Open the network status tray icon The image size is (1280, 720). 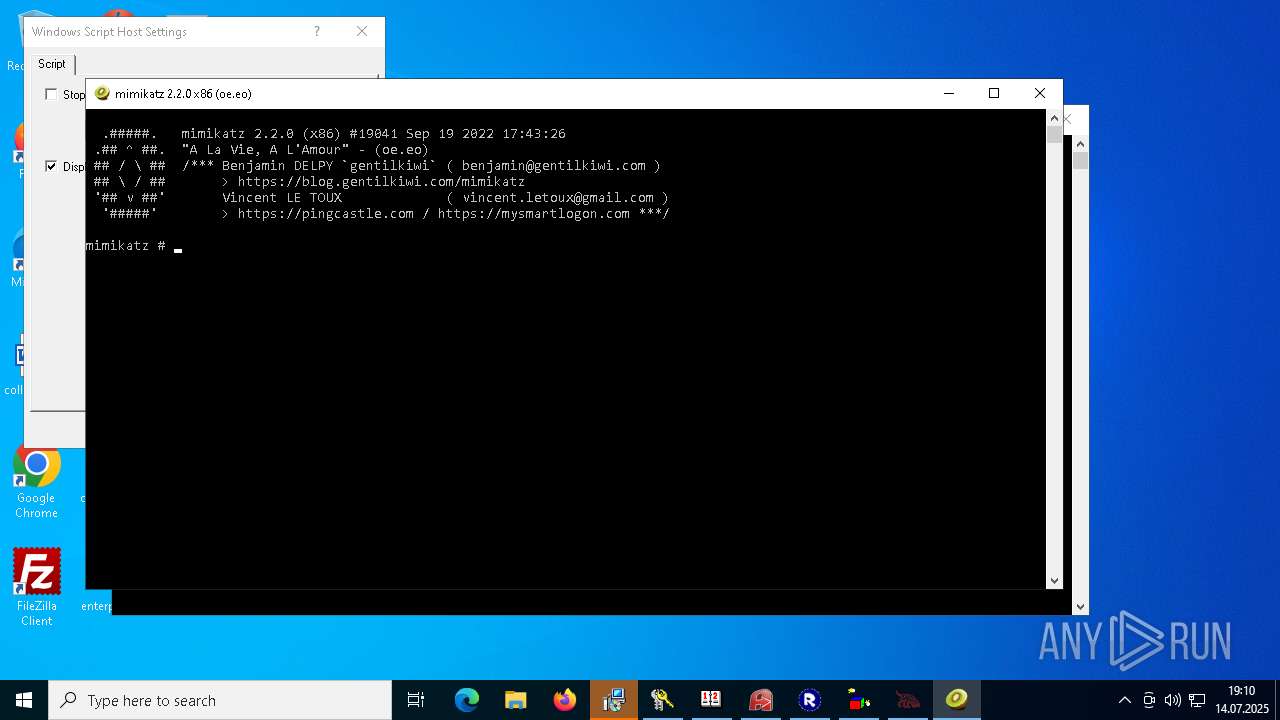click(1197, 700)
